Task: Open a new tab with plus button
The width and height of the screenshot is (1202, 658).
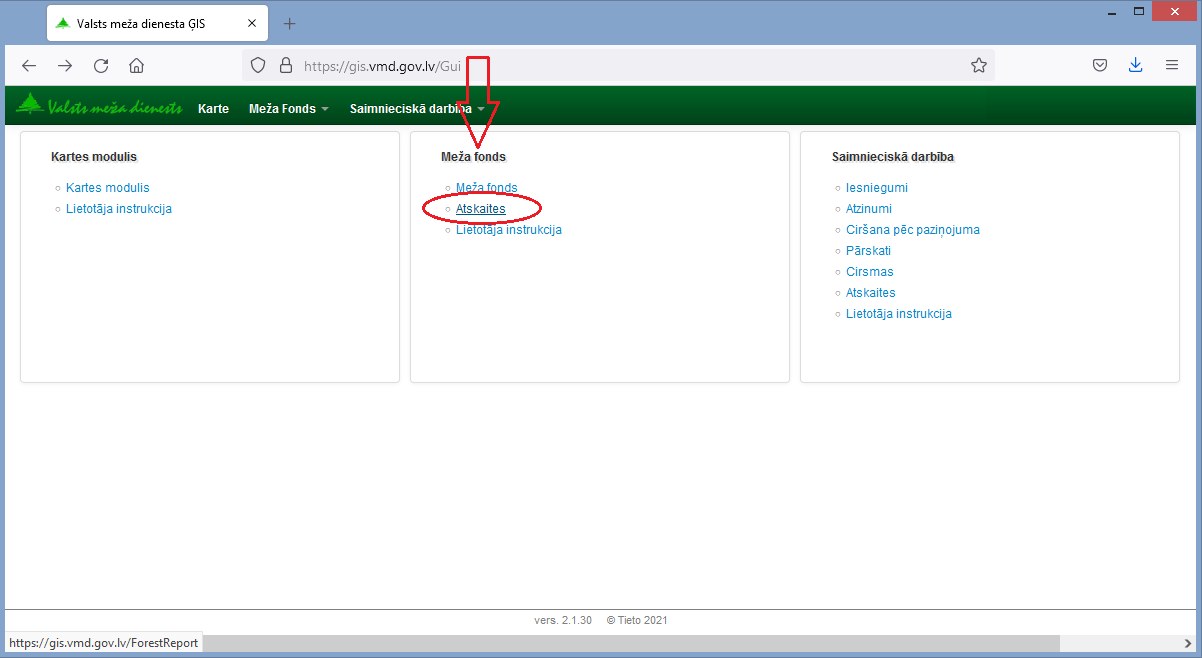Action: point(290,23)
